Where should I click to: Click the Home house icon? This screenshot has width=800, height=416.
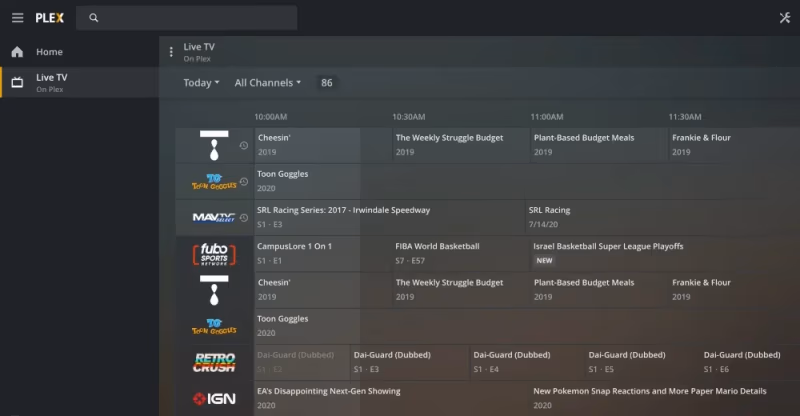[x=17, y=52]
